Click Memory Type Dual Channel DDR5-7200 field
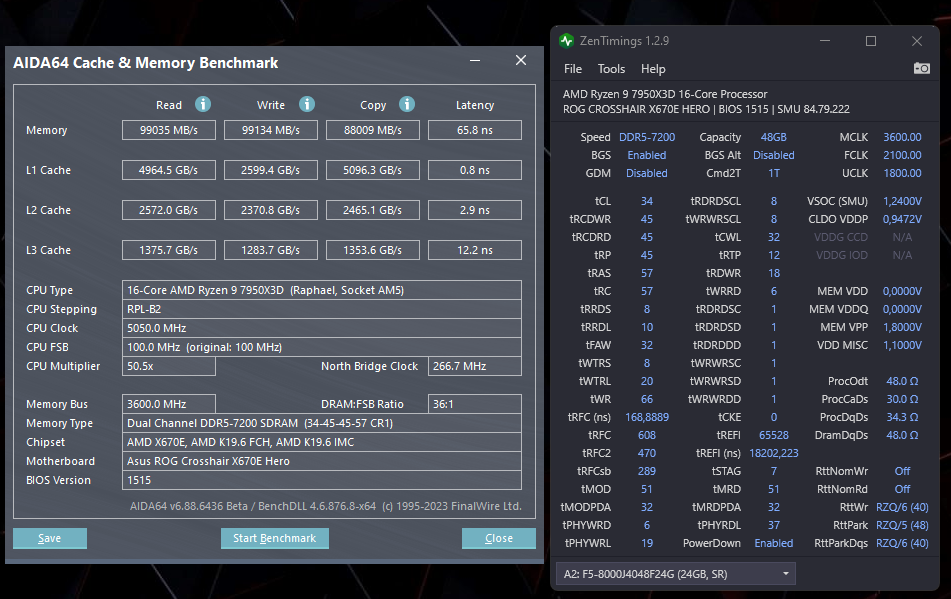This screenshot has height=599, width=951. [321, 423]
